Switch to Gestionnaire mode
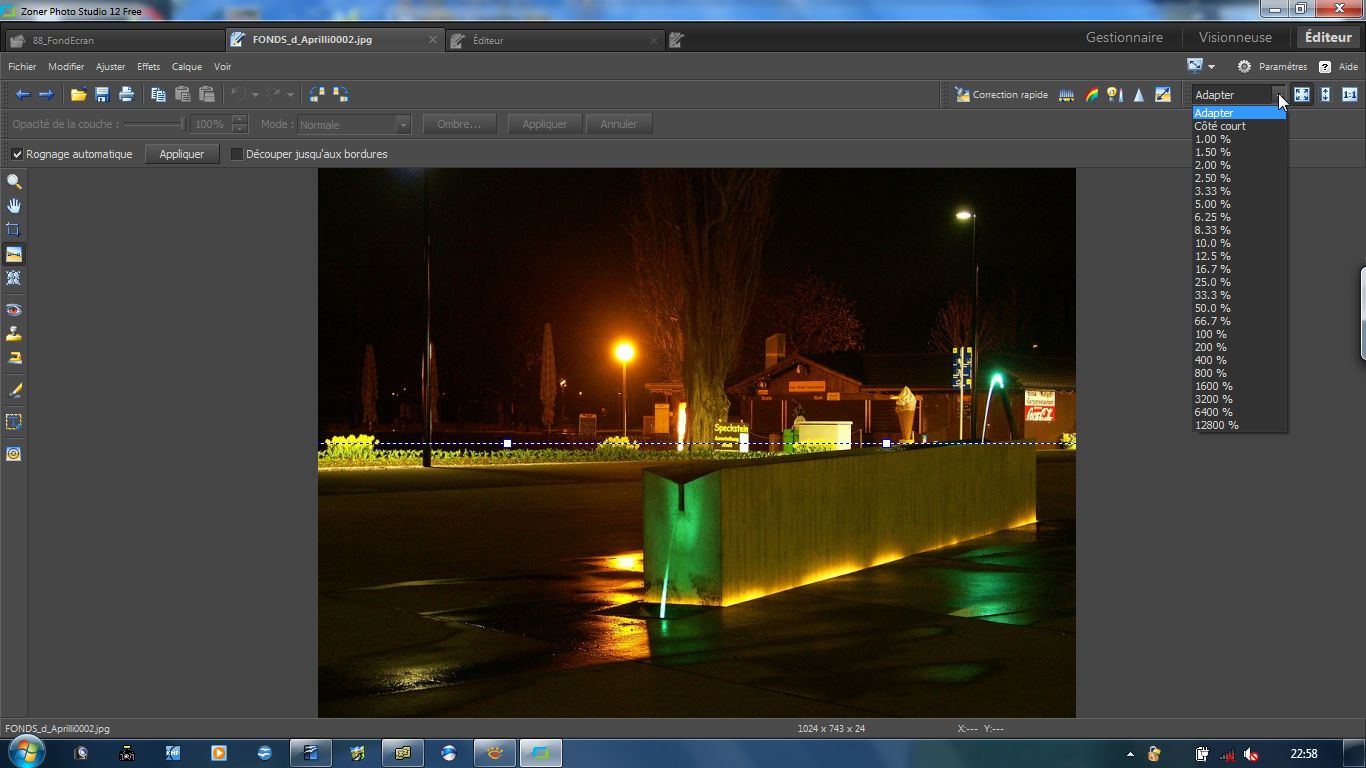Screen dimensions: 1366x768 point(1124,37)
